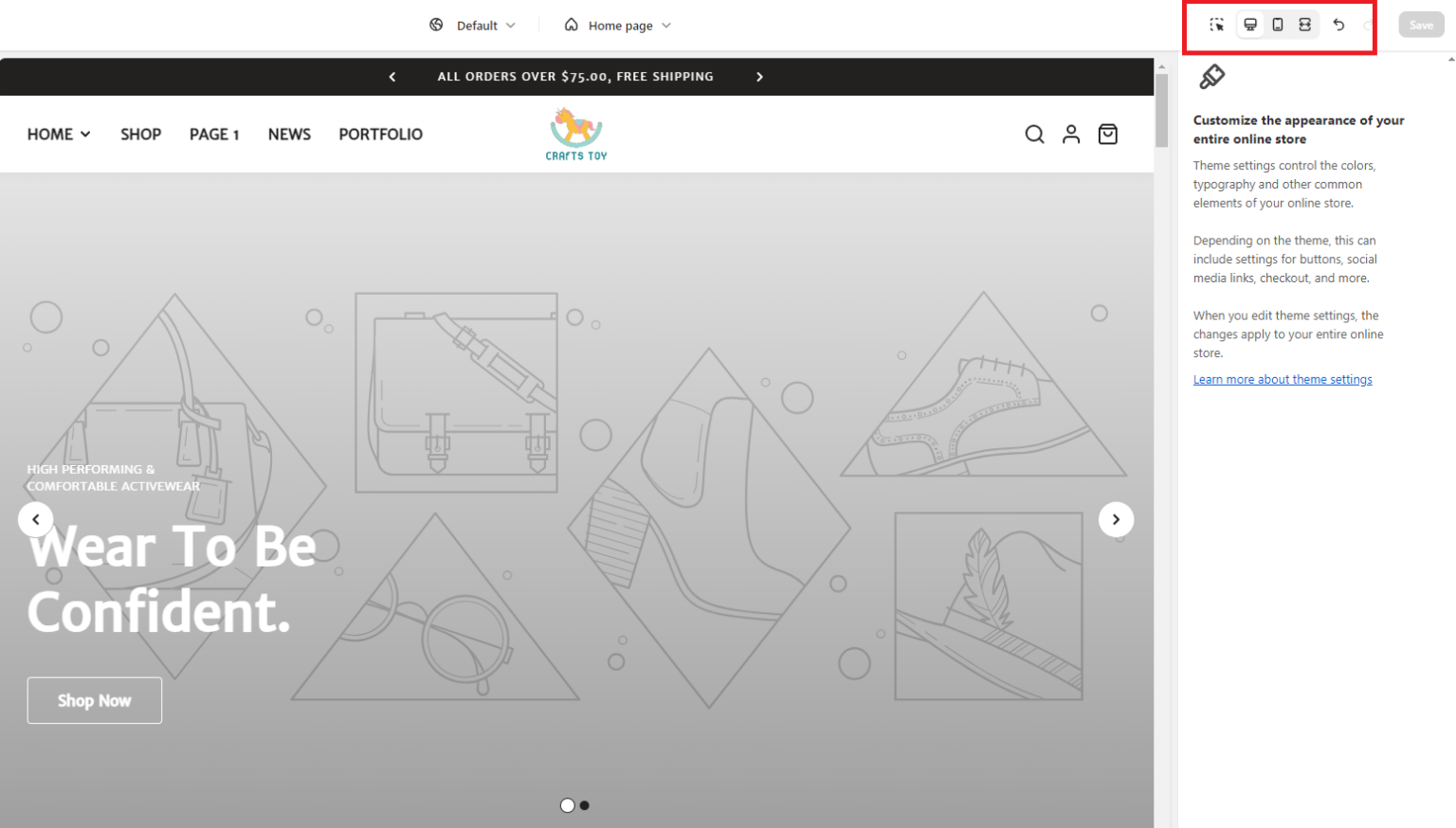Open Learn more about theme settings link
The width and height of the screenshot is (1456, 828).
click(x=1282, y=380)
